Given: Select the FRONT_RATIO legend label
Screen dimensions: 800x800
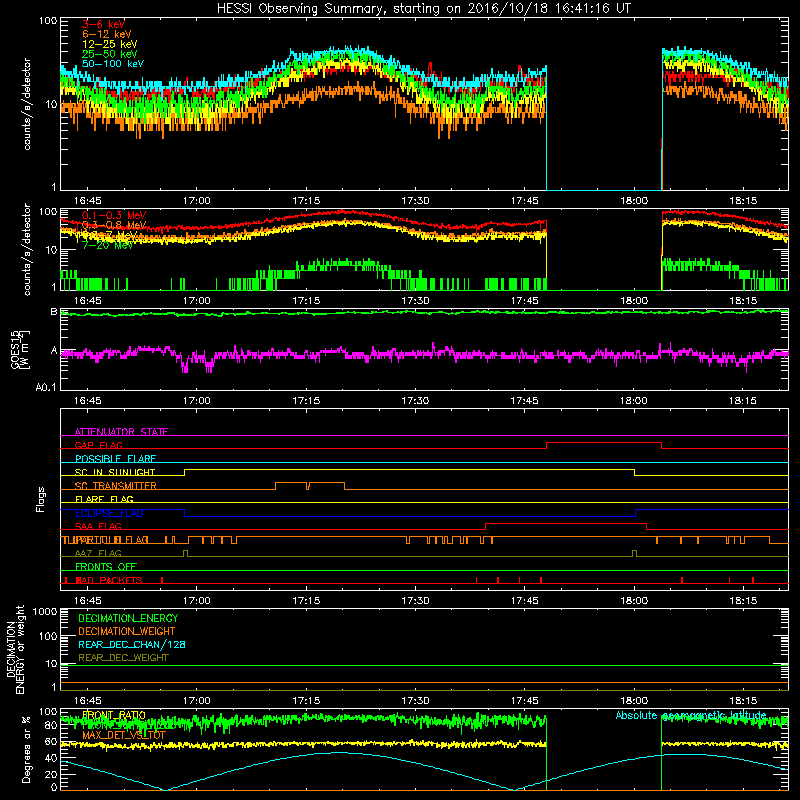Looking at the screenshot, I should tap(114, 715).
